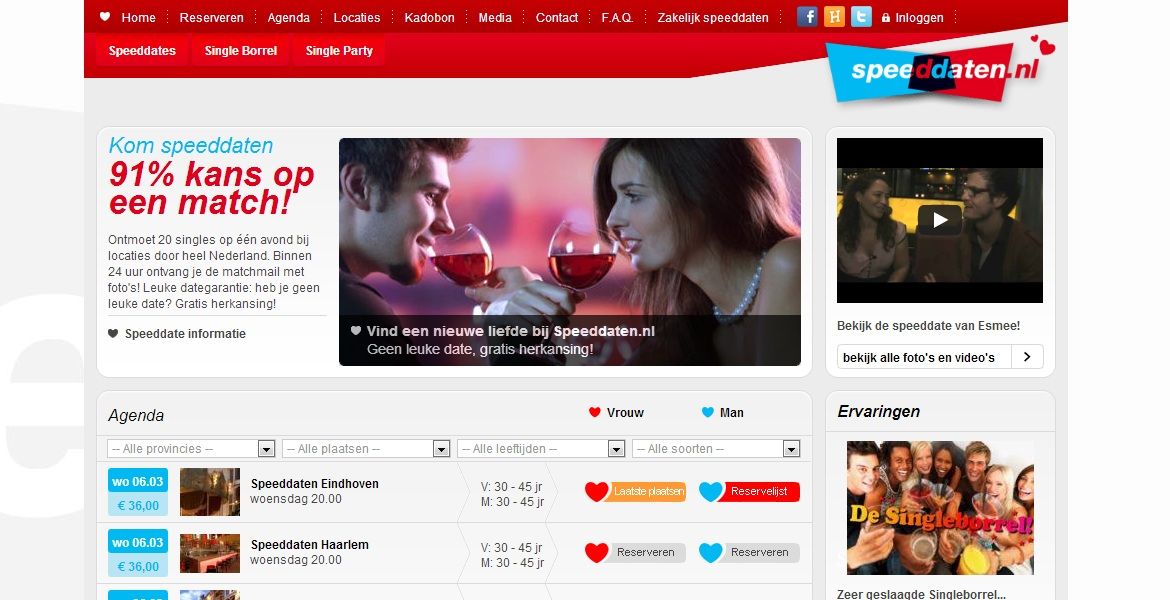Click the 'Ervaringen' heading
The width and height of the screenshot is (1170, 600).
(878, 411)
